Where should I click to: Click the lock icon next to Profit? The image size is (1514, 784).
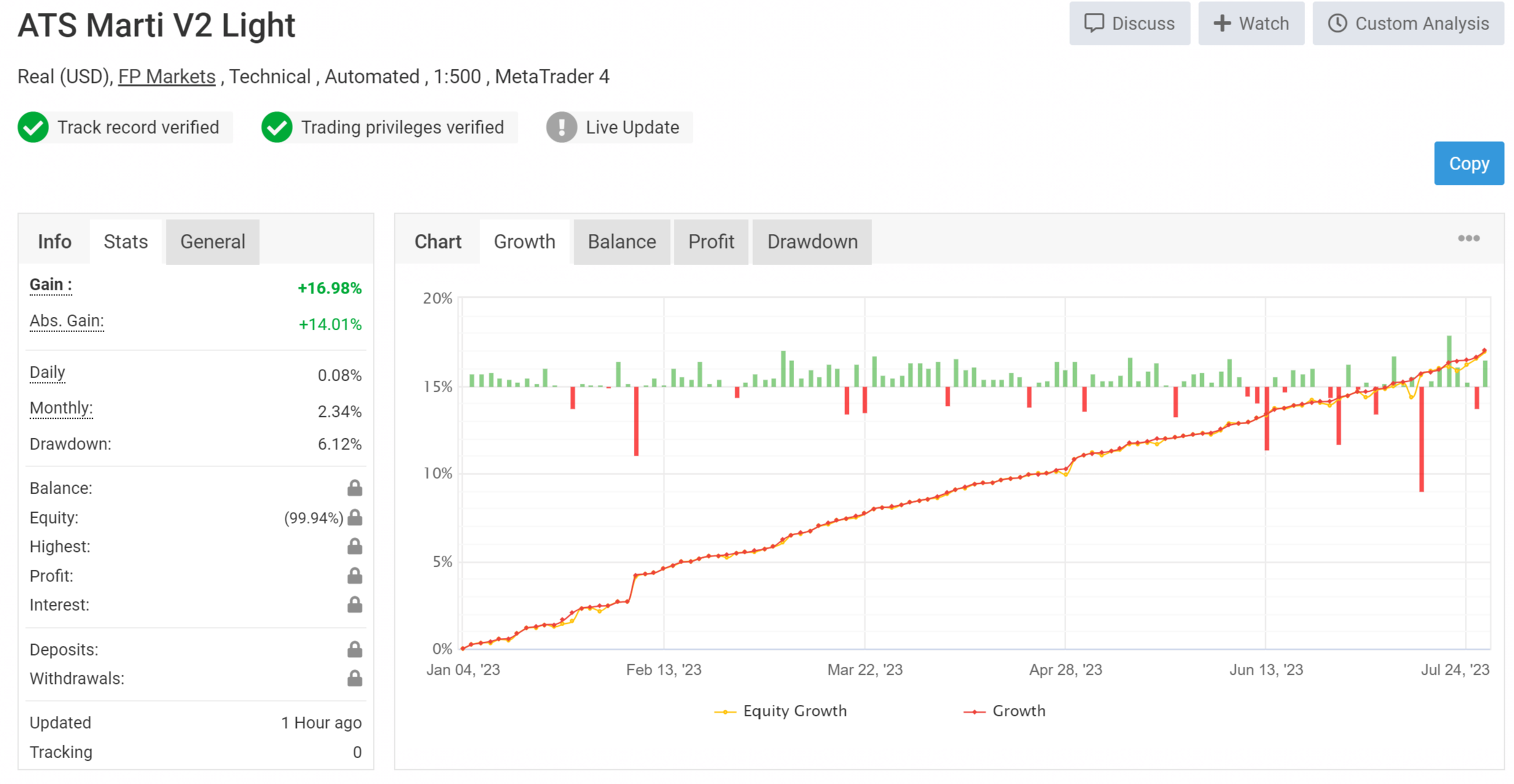[x=354, y=576]
